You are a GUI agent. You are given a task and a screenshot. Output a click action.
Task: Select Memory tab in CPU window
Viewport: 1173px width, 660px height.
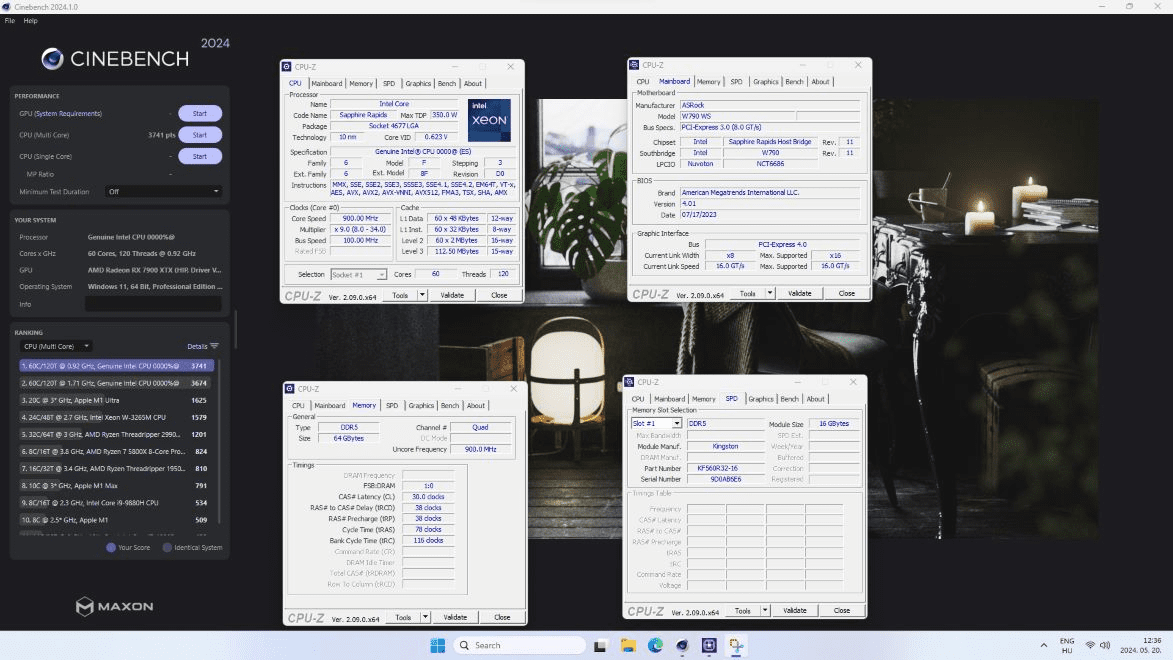click(x=361, y=84)
